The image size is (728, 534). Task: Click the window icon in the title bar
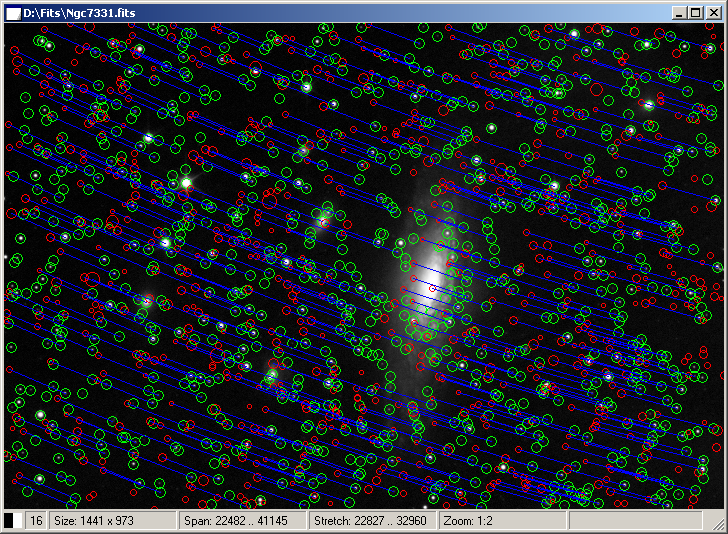pyautogui.click(x=13, y=12)
